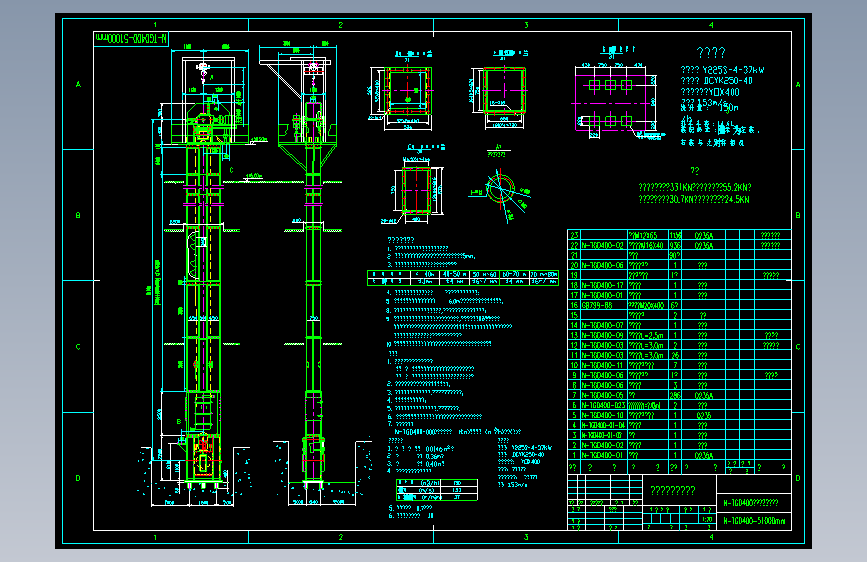The height and width of the screenshot is (562, 867).
Task: Click zone number 4 on the top border
Action: pos(711,25)
